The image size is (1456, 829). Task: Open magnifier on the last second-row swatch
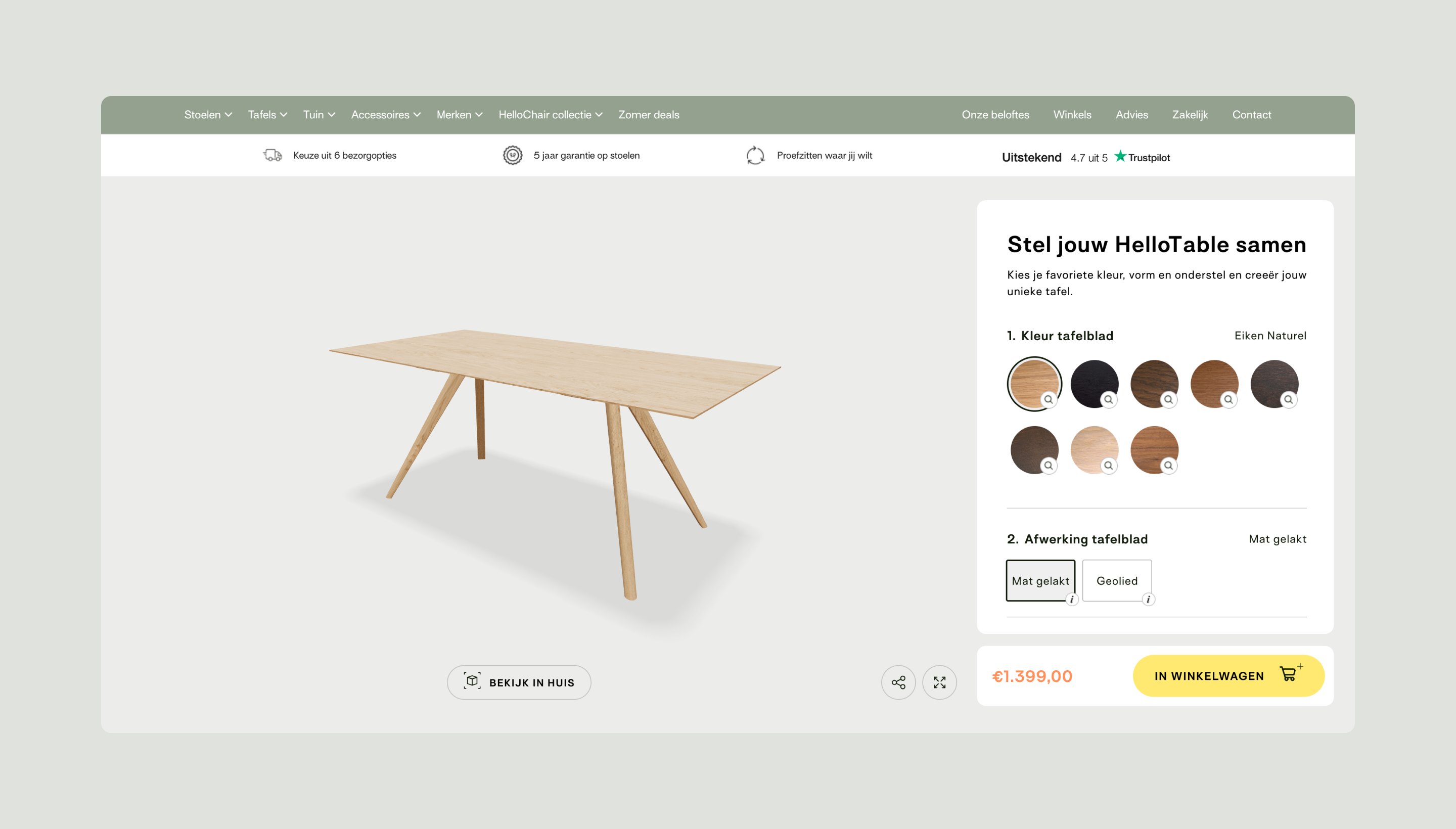(x=1168, y=465)
